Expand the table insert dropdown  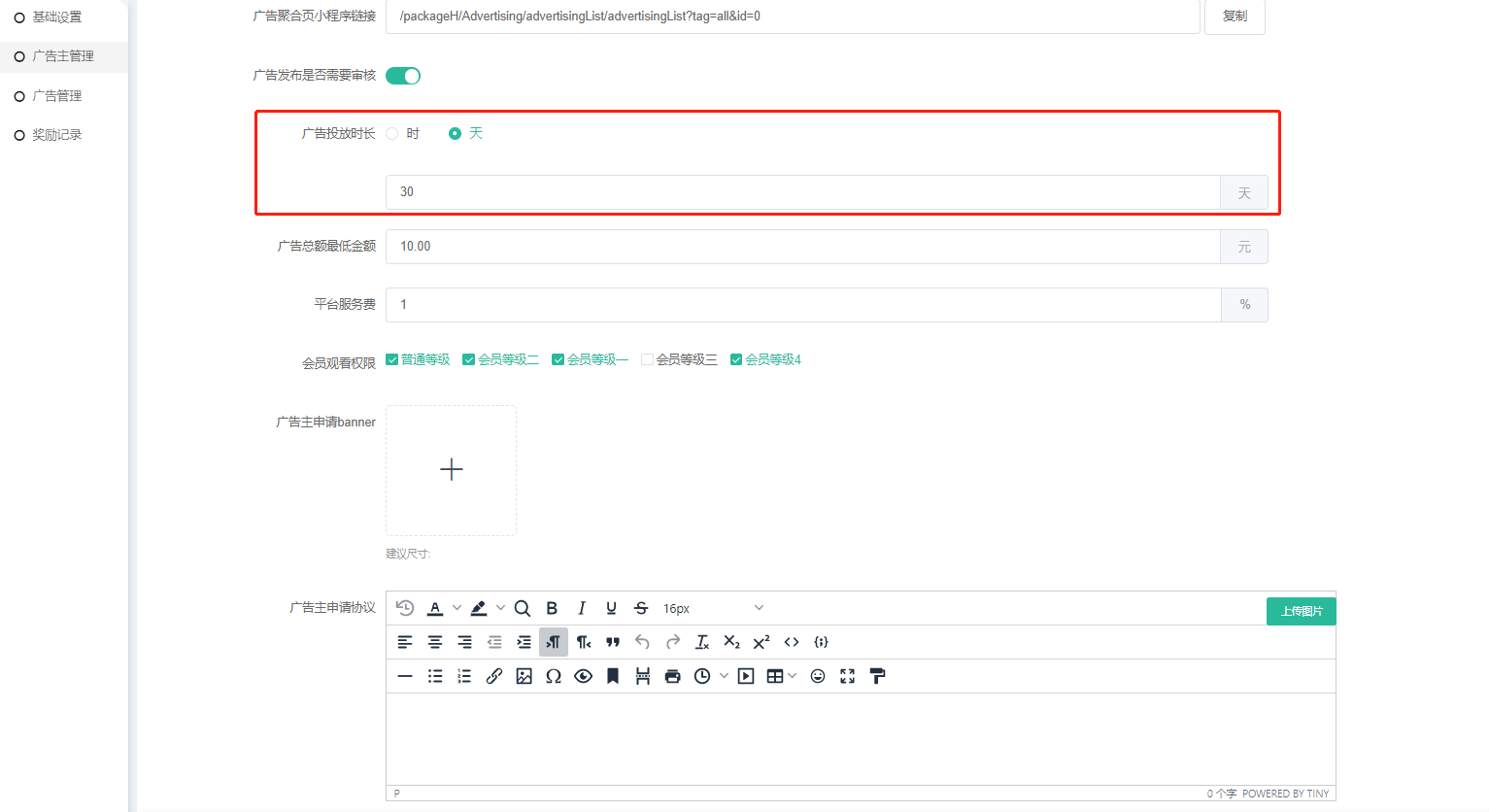(x=792, y=676)
